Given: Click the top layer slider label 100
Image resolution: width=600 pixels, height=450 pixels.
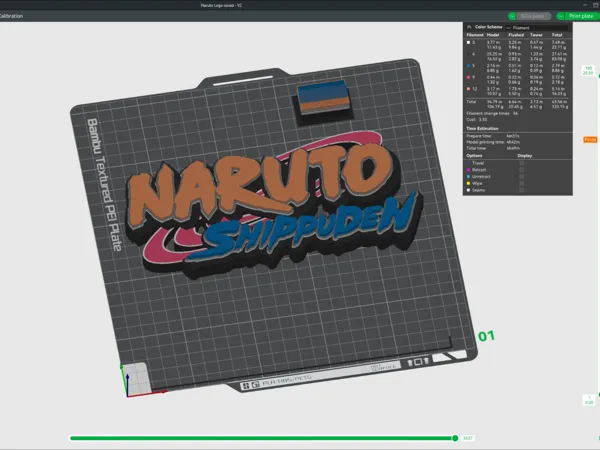Looking at the screenshot, I should (589, 70).
